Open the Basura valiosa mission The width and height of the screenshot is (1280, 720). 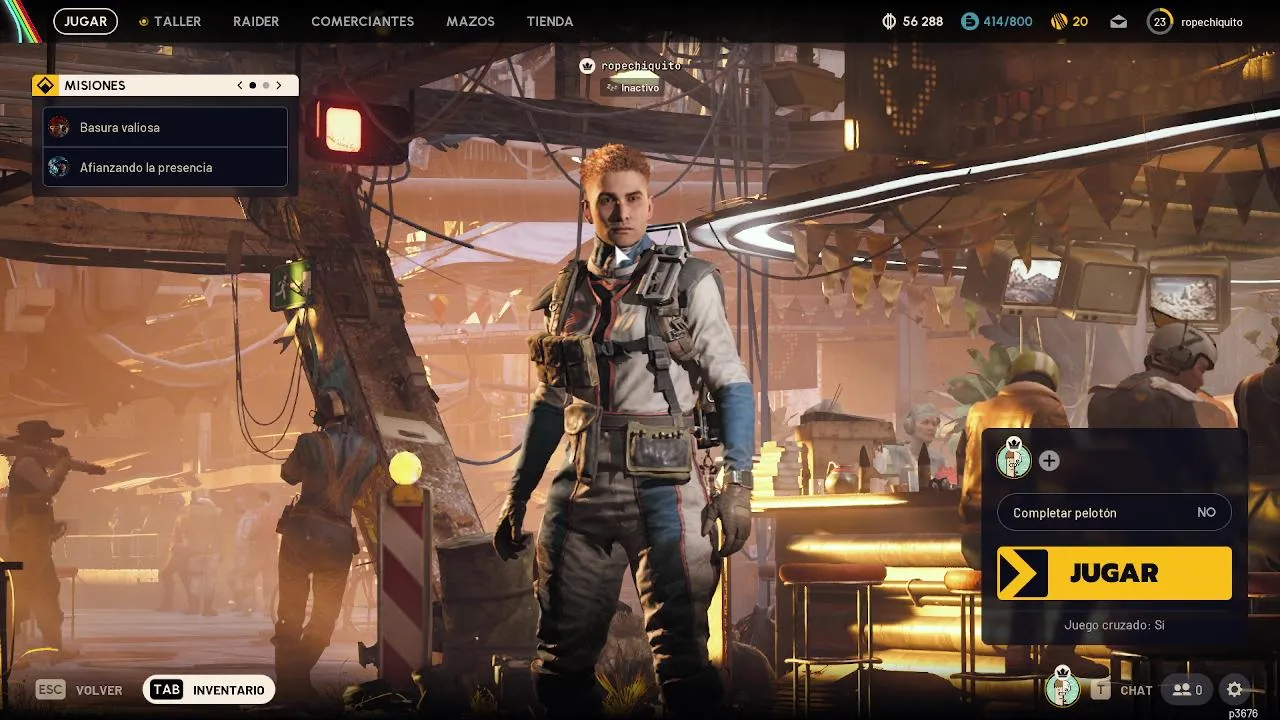point(166,127)
